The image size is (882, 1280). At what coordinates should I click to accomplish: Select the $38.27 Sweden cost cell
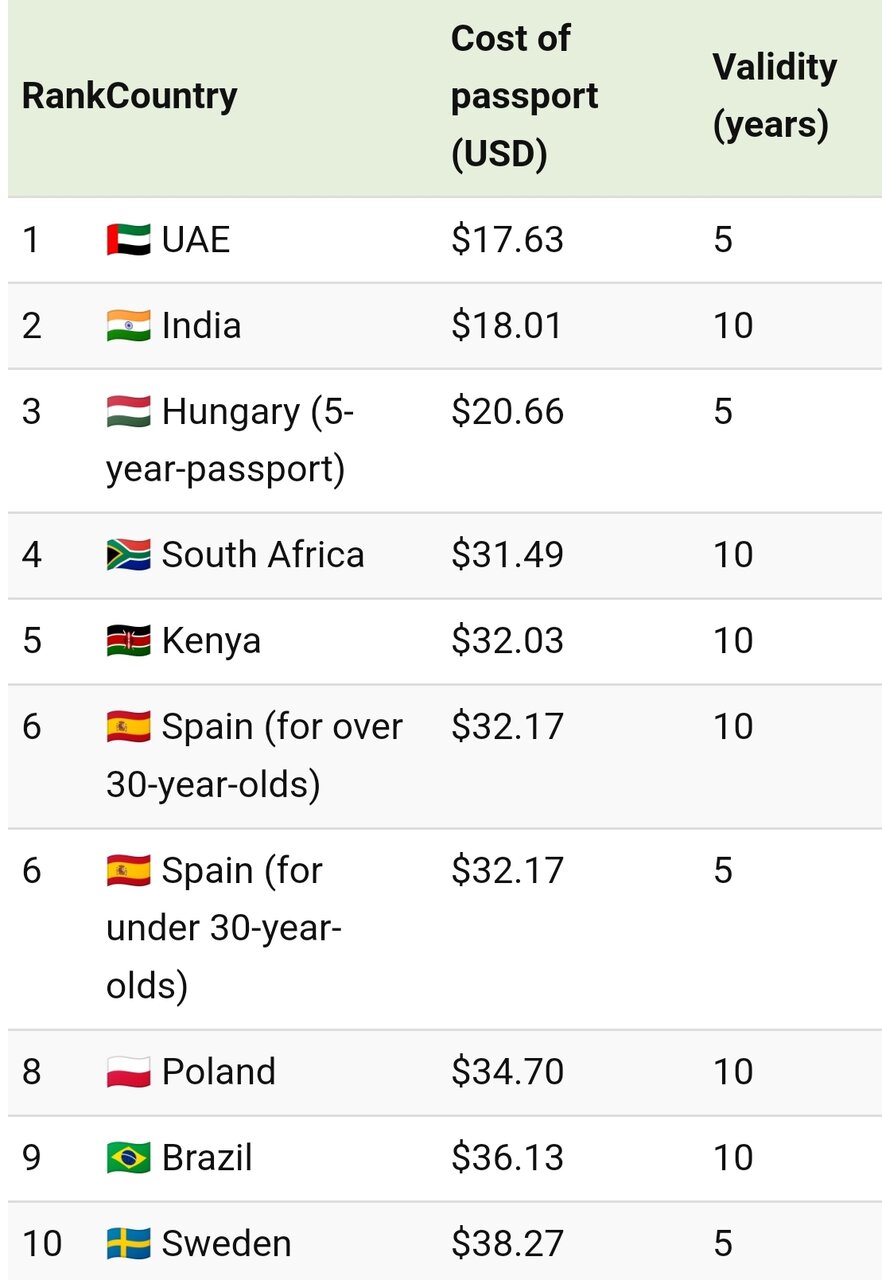coord(507,1244)
